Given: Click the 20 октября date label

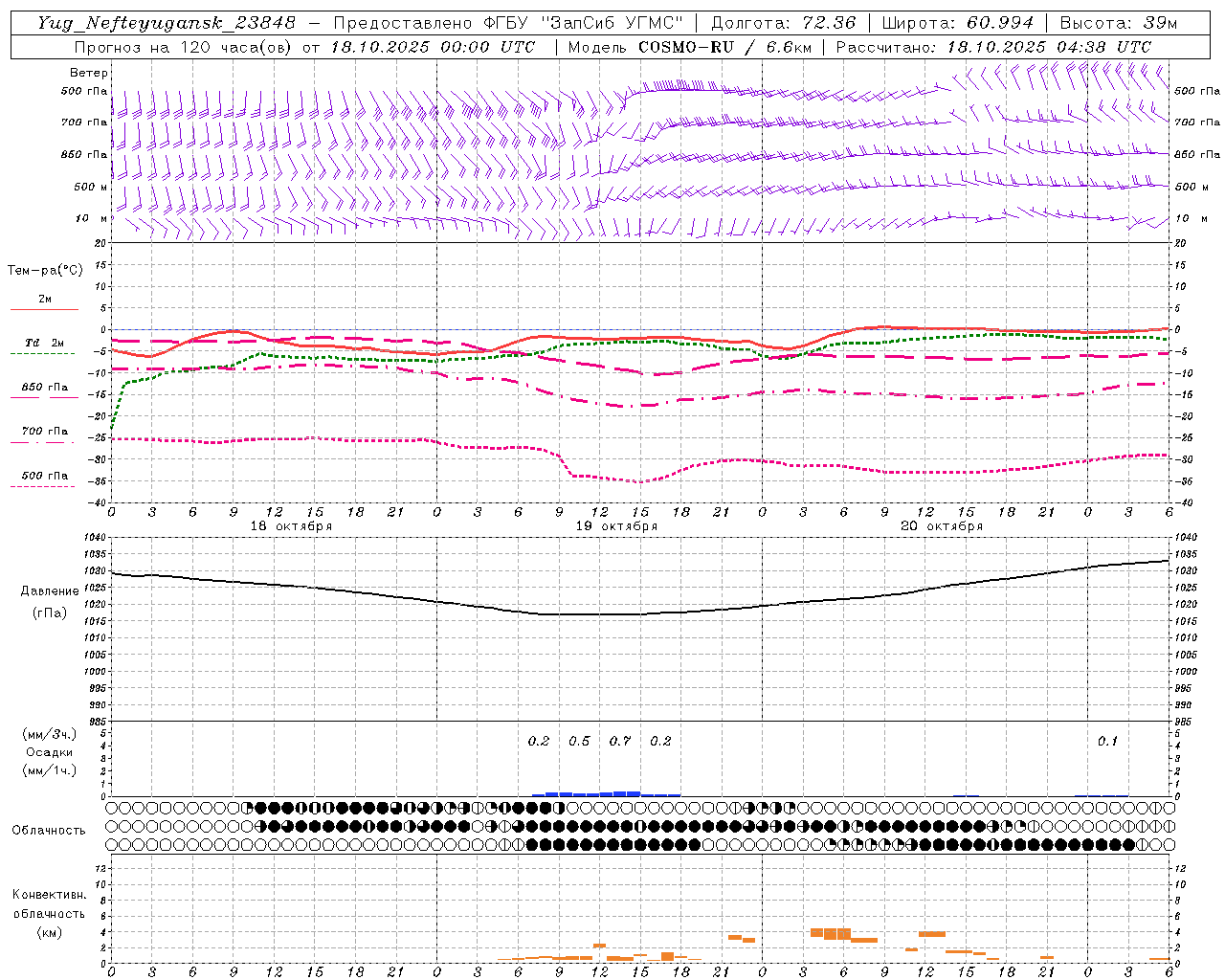Looking at the screenshot, I should tap(942, 526).
